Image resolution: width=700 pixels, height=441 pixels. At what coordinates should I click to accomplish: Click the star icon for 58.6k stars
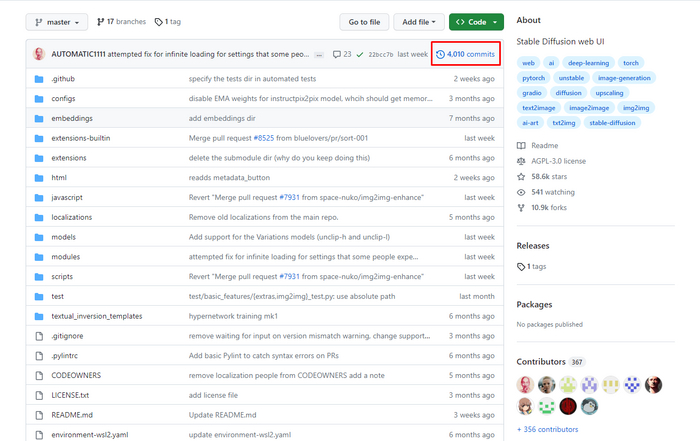(521, 177)
